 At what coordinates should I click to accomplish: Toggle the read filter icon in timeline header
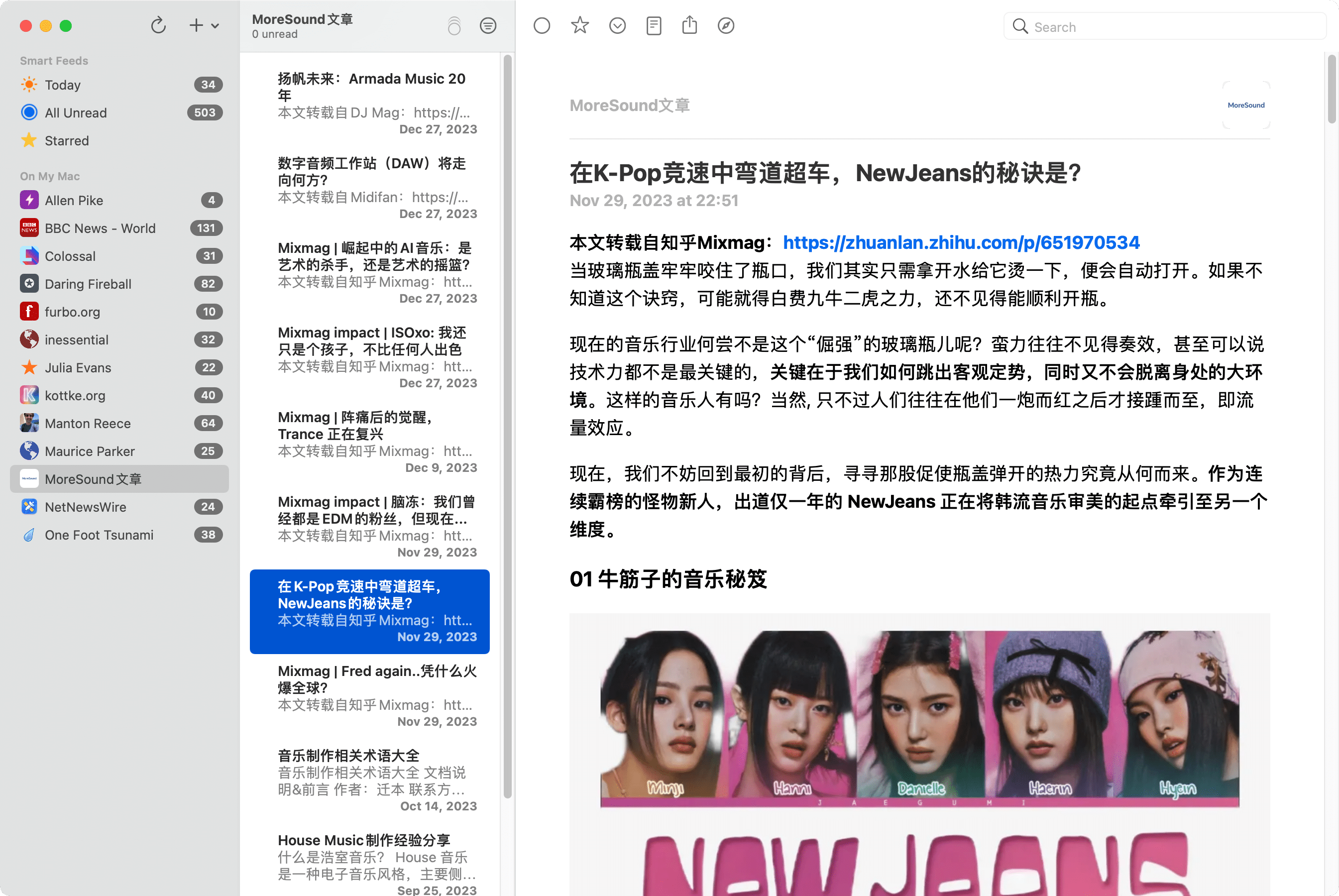[x=488, y=26]
